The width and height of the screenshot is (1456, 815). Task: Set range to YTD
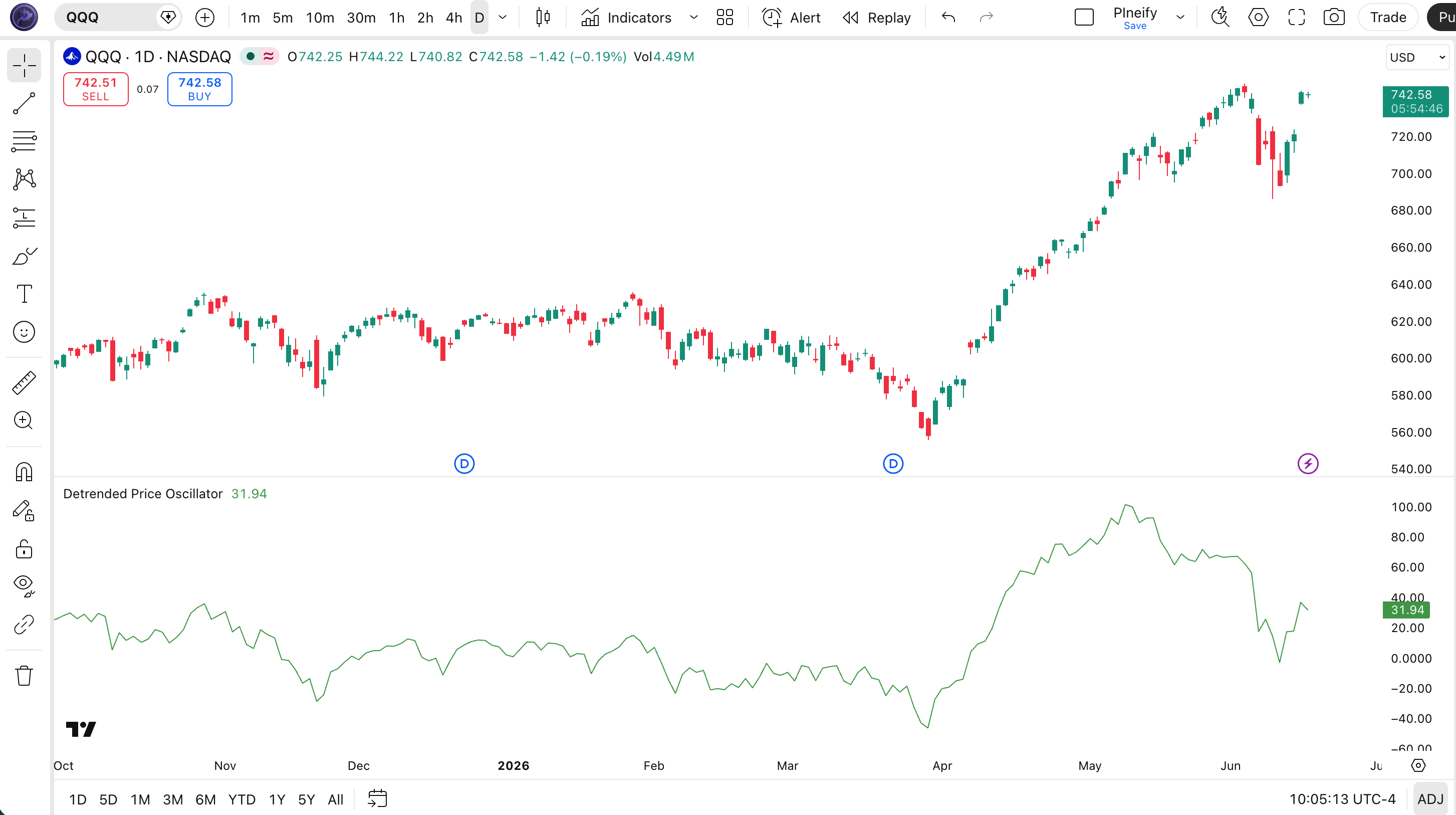(x=242, y=799)
